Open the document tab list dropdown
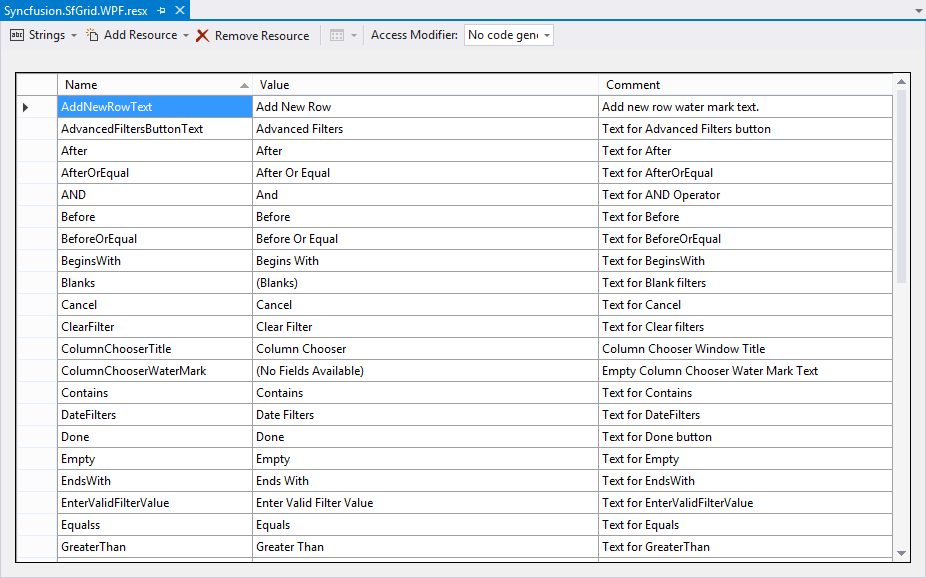This screenshot has width=926, height=578. 918,11
